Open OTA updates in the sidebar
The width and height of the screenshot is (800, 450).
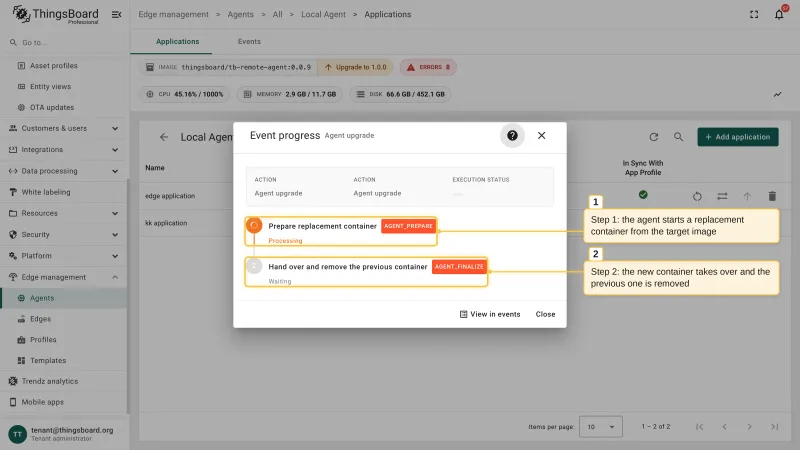click(64, 107)
